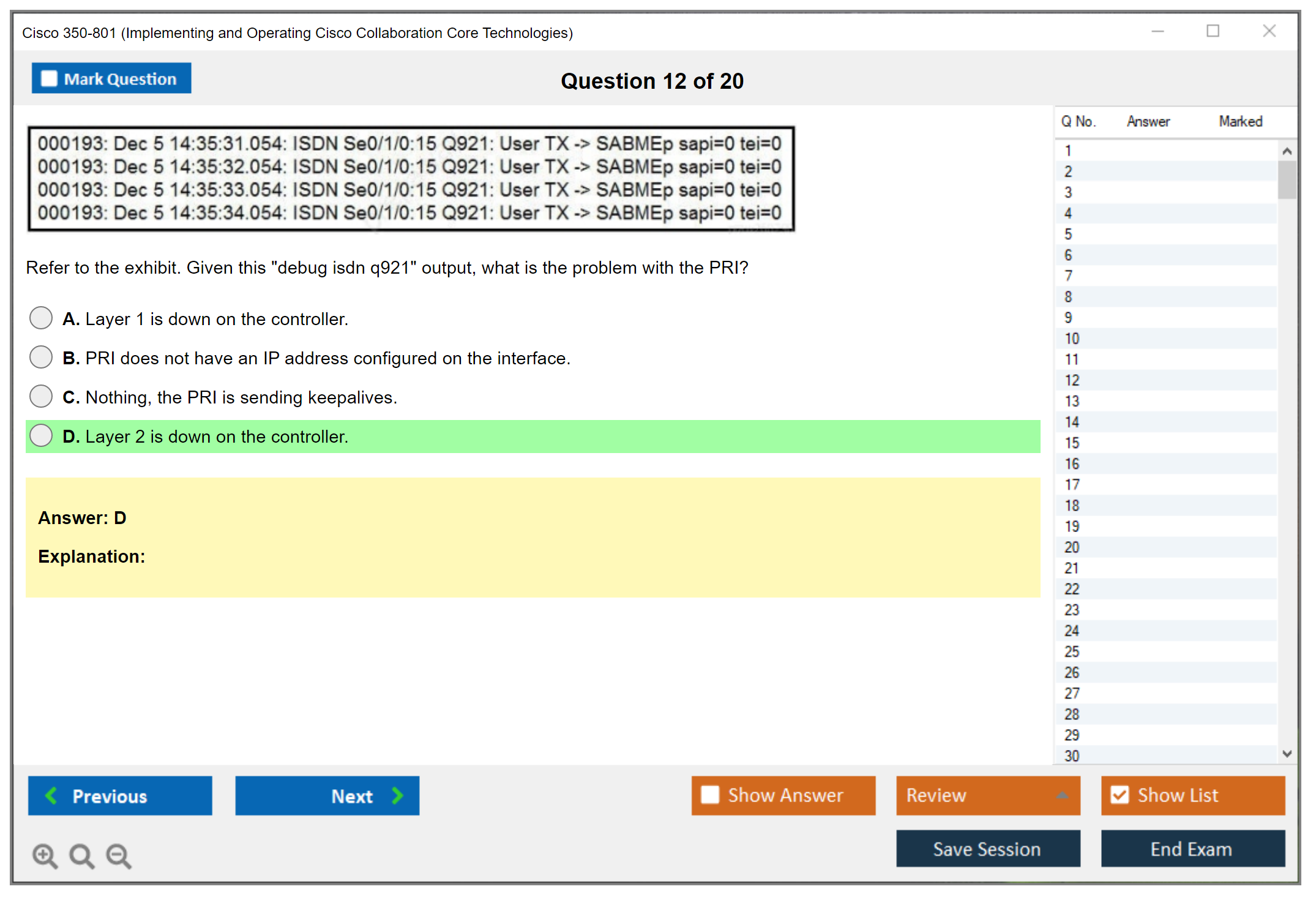
Task: Click the zoom out magnifier icon
Action: click(119, 855)
